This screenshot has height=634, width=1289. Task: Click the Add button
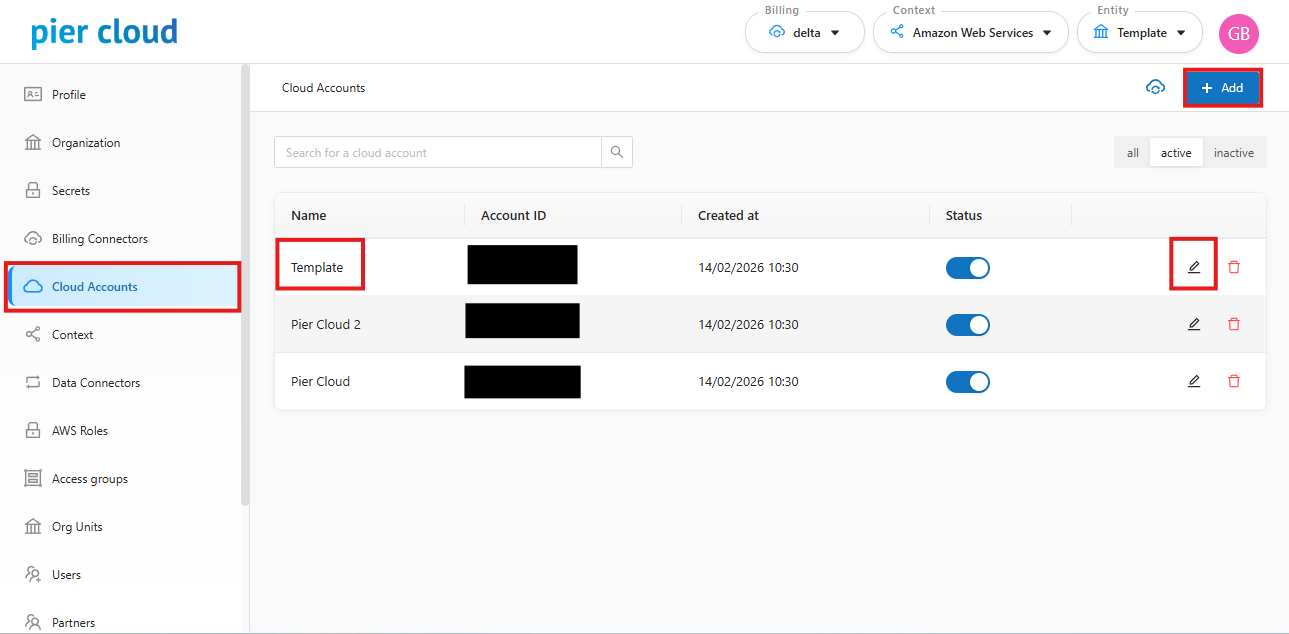[1222, 88]
